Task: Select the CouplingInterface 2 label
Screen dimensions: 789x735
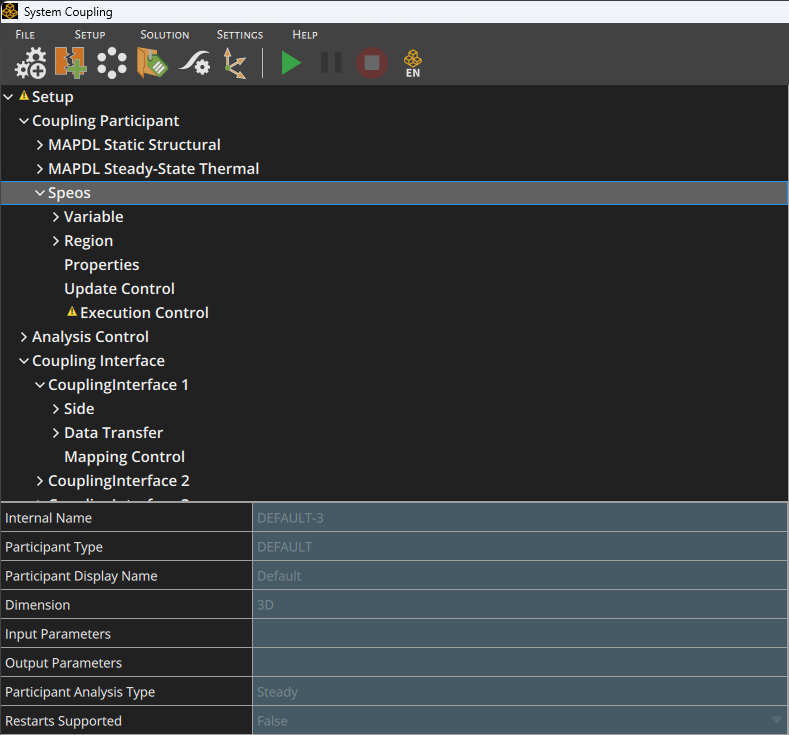Action: pyautogui.click(x=119, y=481)
